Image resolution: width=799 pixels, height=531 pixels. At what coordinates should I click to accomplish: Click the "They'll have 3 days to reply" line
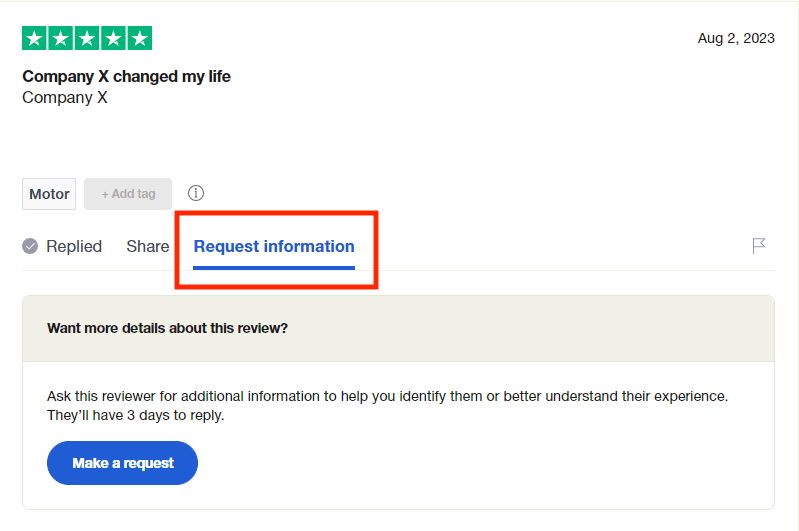tap(135, 415)
